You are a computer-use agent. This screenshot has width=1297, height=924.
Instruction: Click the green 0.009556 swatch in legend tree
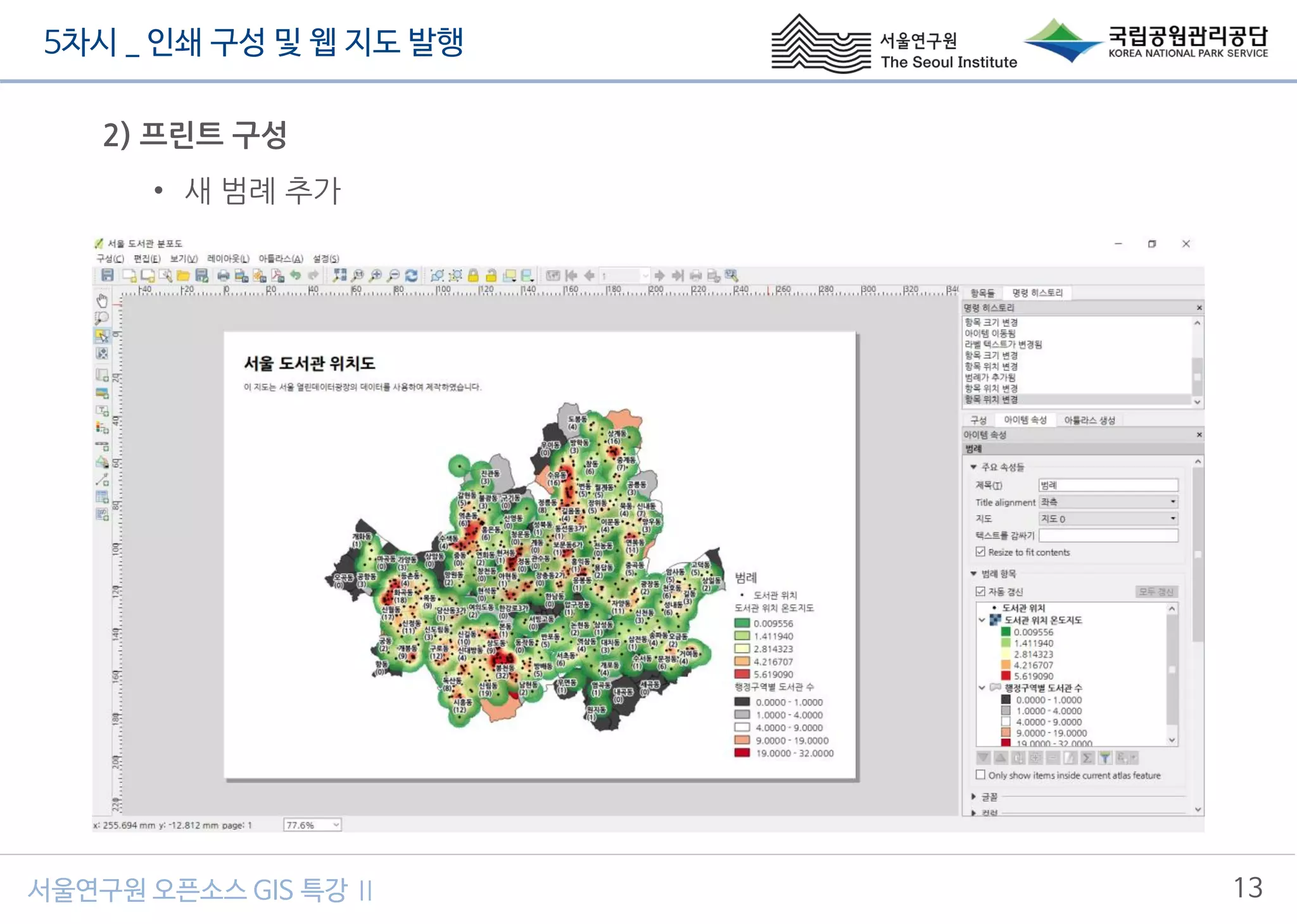coord(1006,631)
